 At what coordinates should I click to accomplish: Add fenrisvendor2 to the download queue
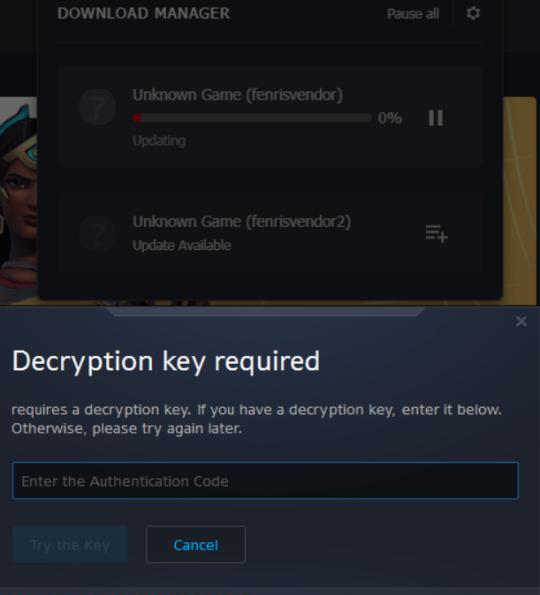(436, 233)
